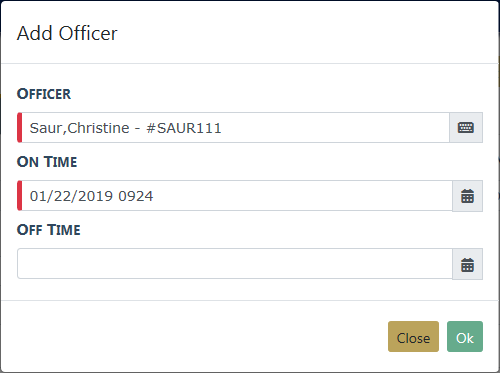The width and height of the screenshot is (500, 373).
Task: Click the OFFICER field label
Action: 44,94
